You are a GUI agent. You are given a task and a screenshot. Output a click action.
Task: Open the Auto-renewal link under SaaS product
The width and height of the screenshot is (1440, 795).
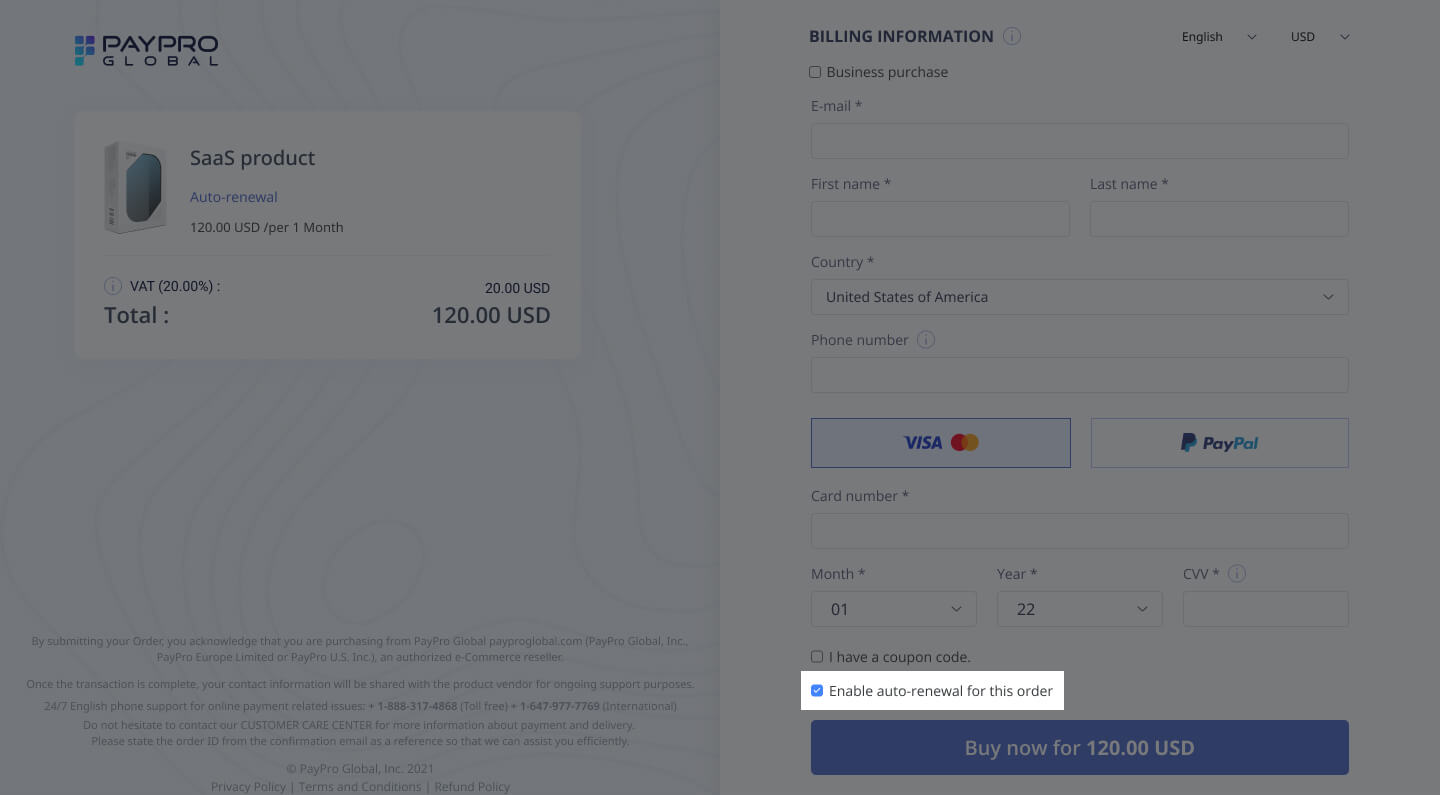(233, 197)
